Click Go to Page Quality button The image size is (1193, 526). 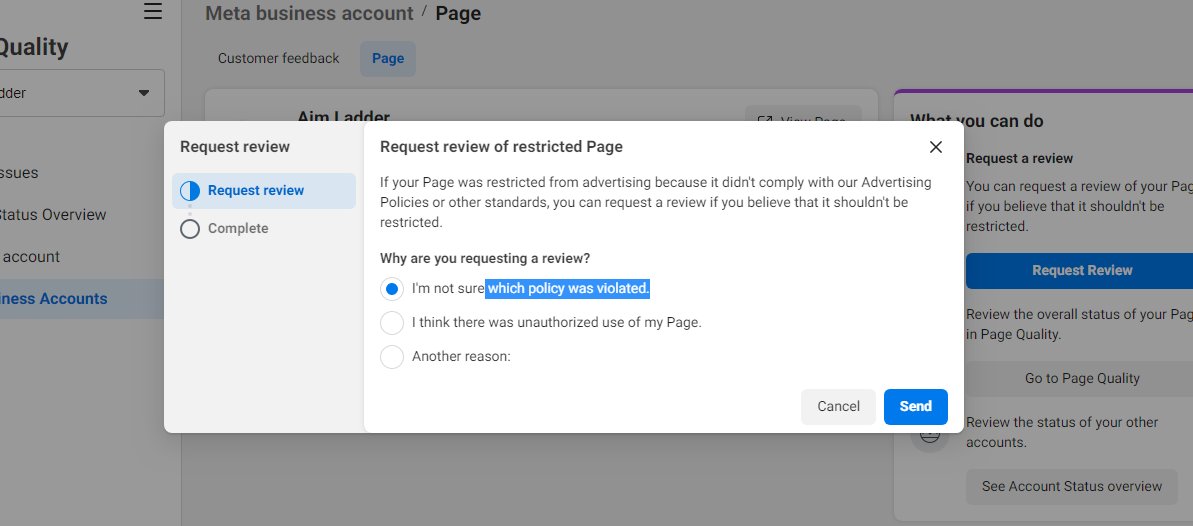tap(1081, 378)
